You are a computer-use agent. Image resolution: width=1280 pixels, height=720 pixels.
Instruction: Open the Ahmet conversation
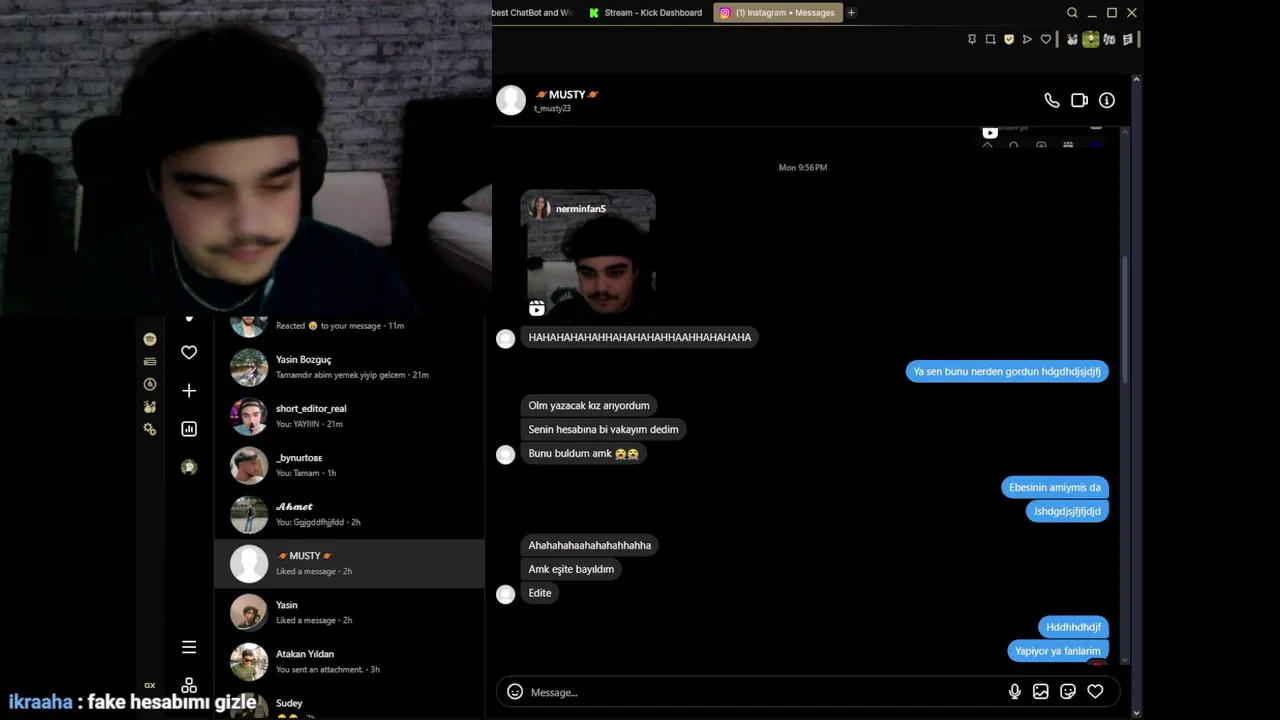(x=349, y=514)
